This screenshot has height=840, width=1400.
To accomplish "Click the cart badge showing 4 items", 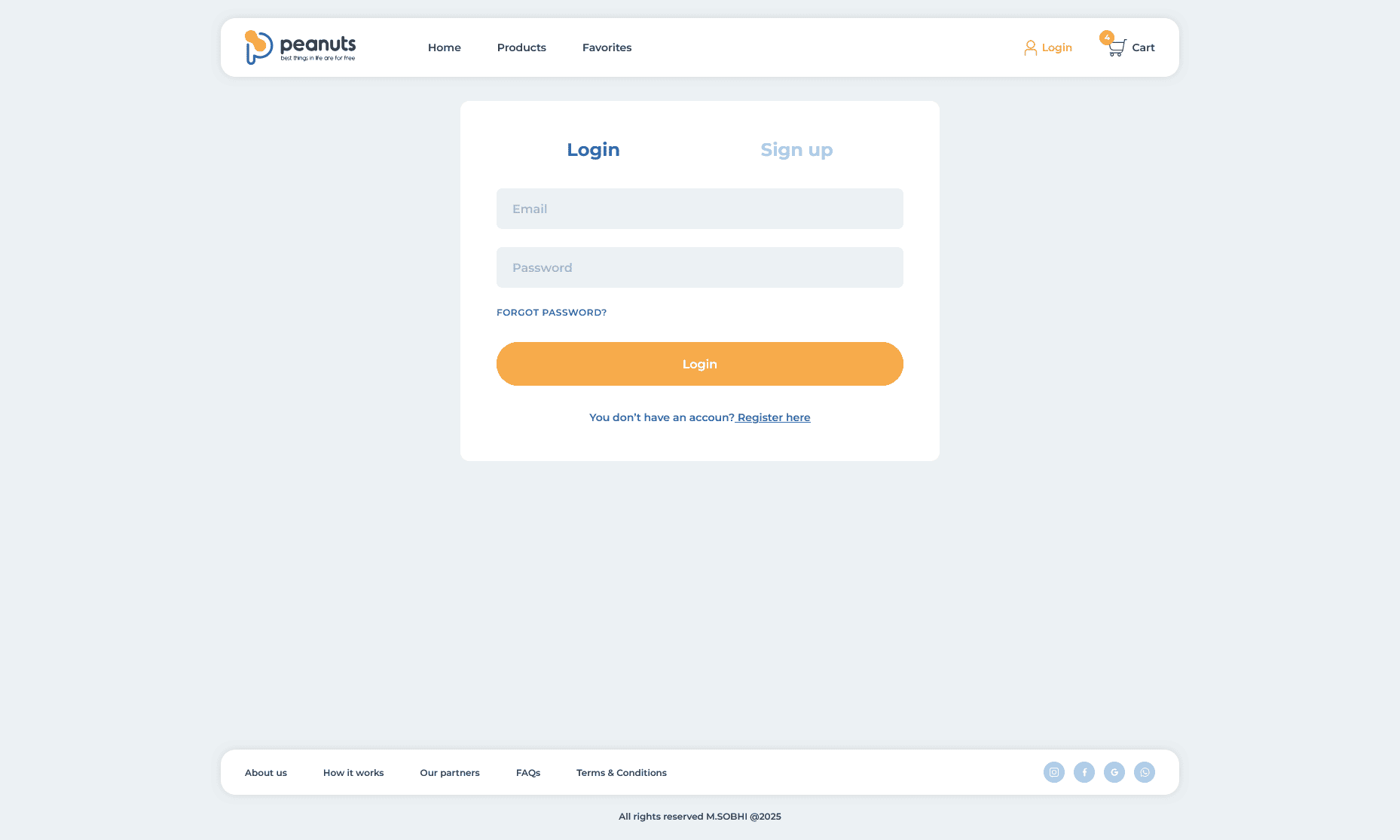I will click(1107, 38).
